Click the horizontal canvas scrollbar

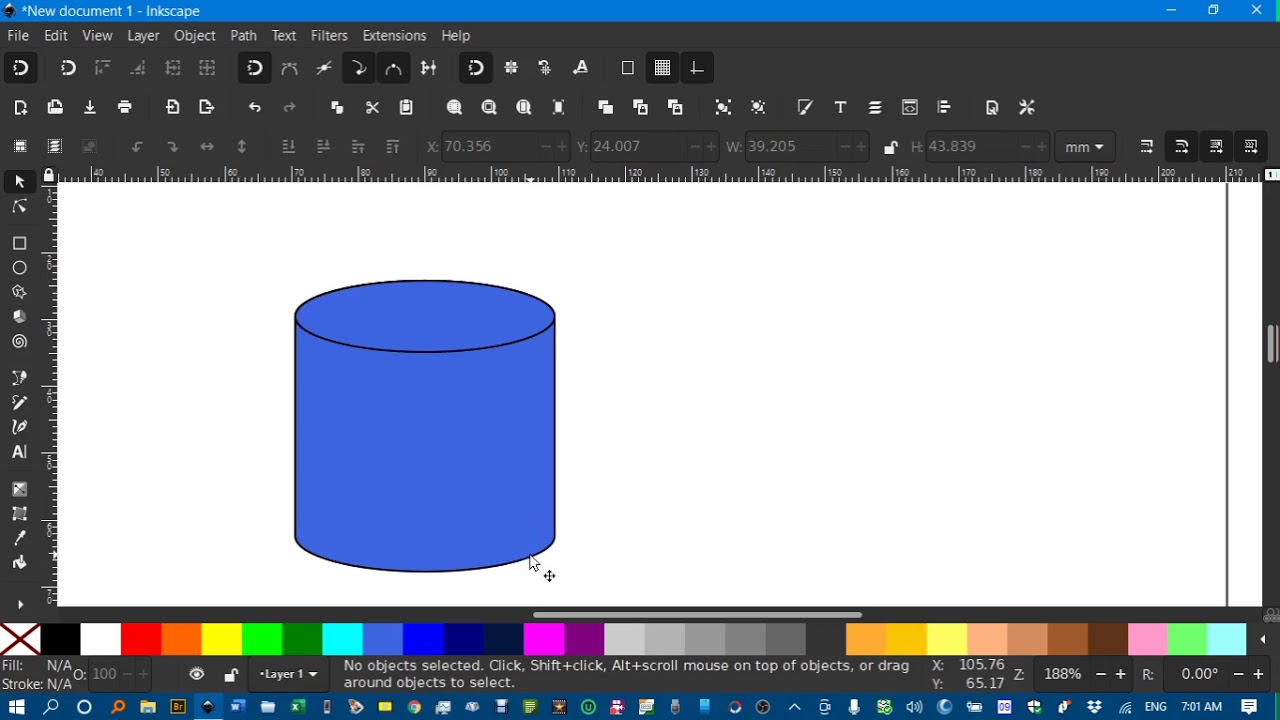tap(697, 615)
